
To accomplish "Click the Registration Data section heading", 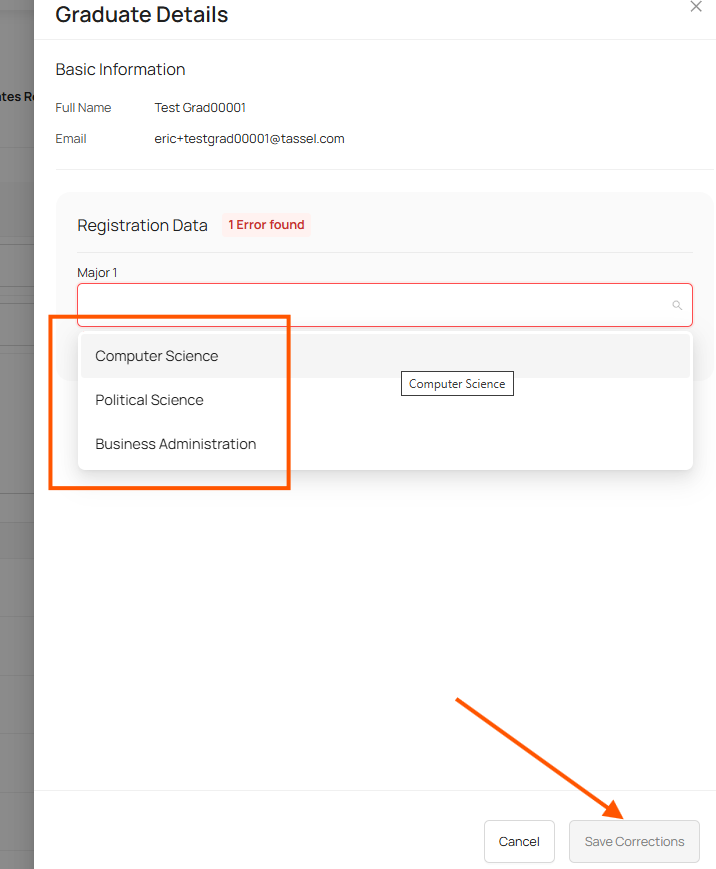I will click(142, 225).
